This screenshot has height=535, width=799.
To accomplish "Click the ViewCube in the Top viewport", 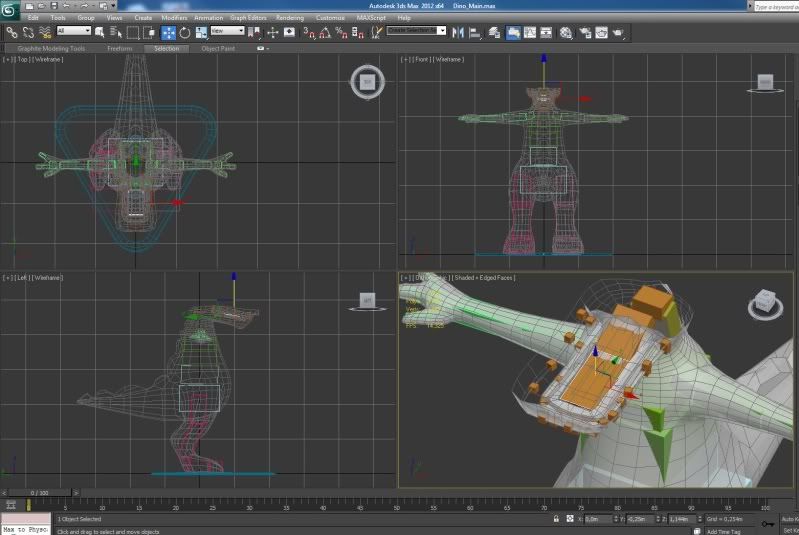I will click(367, 82).
